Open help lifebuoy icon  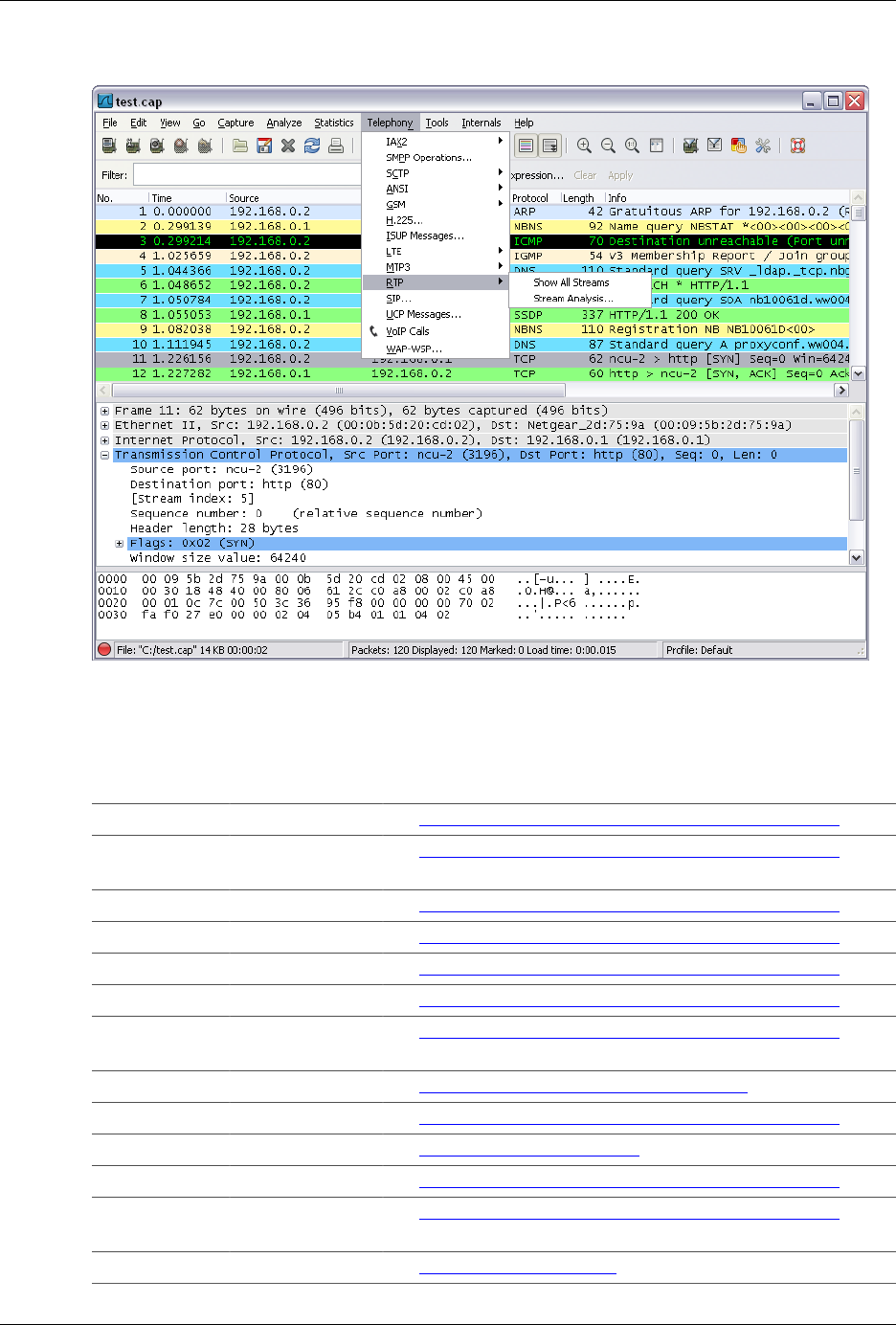click(797, 146)
